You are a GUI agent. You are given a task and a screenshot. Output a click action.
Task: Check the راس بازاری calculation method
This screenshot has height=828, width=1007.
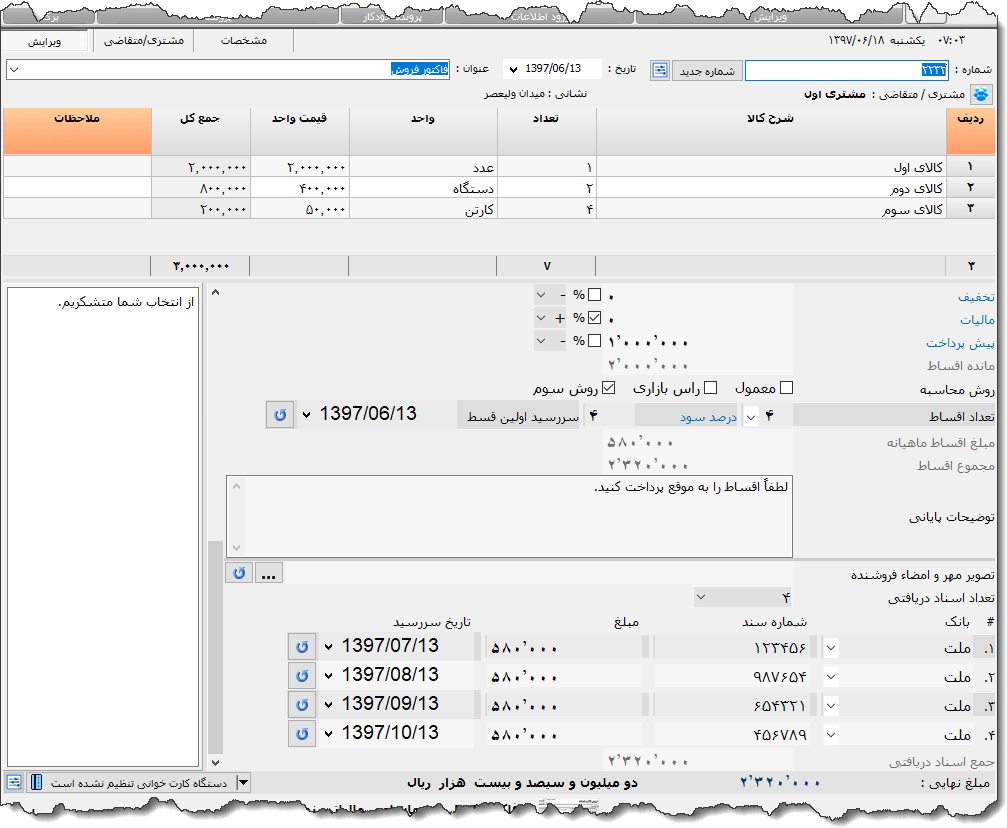(710, 388)
